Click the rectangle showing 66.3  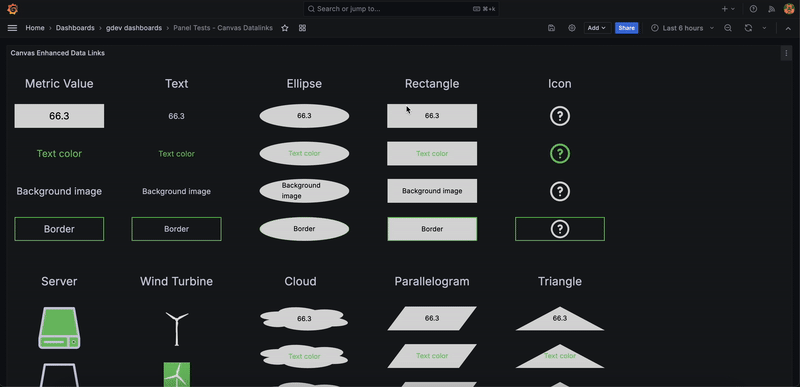coord(432,116)
